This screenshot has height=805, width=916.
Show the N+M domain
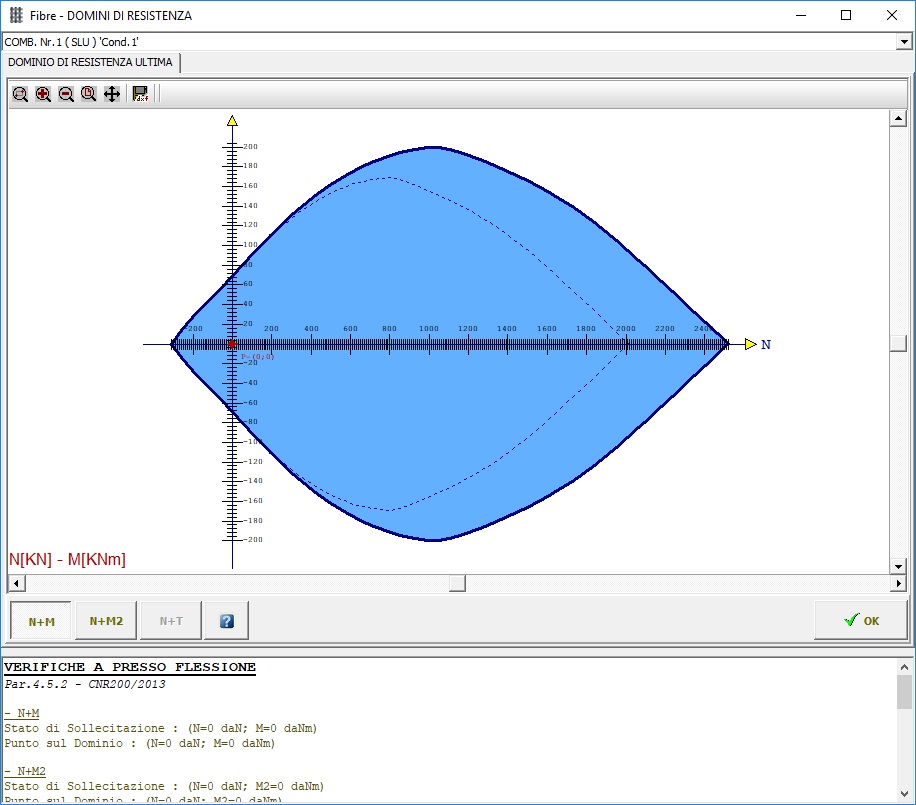click(41, 621)
